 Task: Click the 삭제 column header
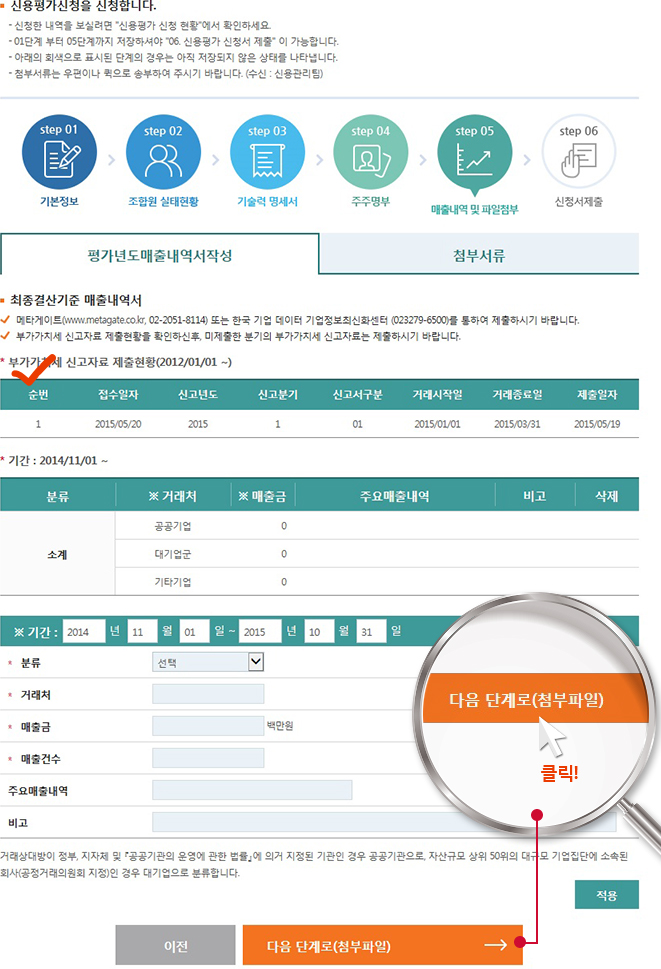(607, 496)
